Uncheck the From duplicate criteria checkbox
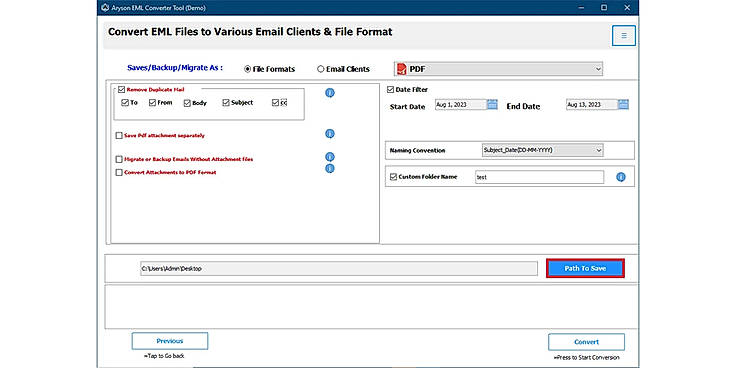736x368 pixels. point(152,102)
